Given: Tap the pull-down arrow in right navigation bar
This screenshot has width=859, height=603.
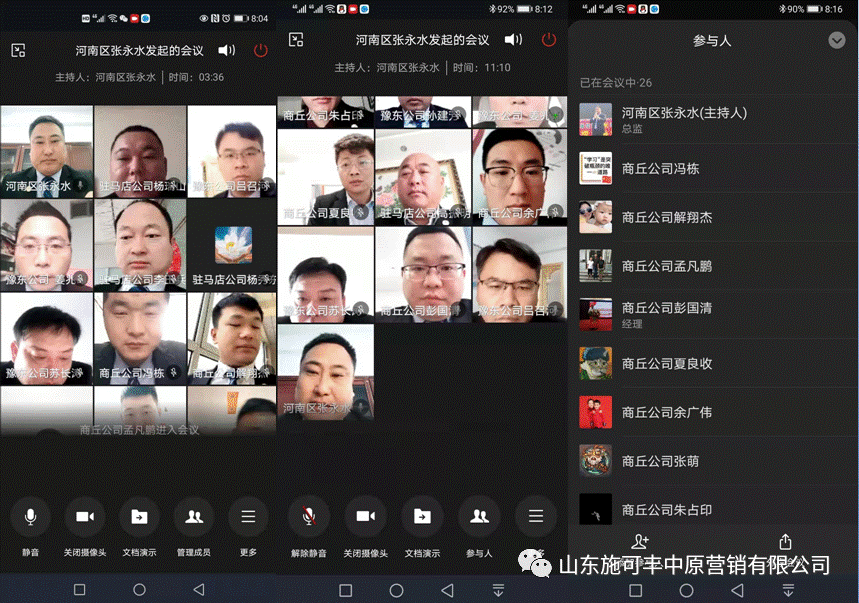Looking at the screenshot, I should [x=788, y=590].
